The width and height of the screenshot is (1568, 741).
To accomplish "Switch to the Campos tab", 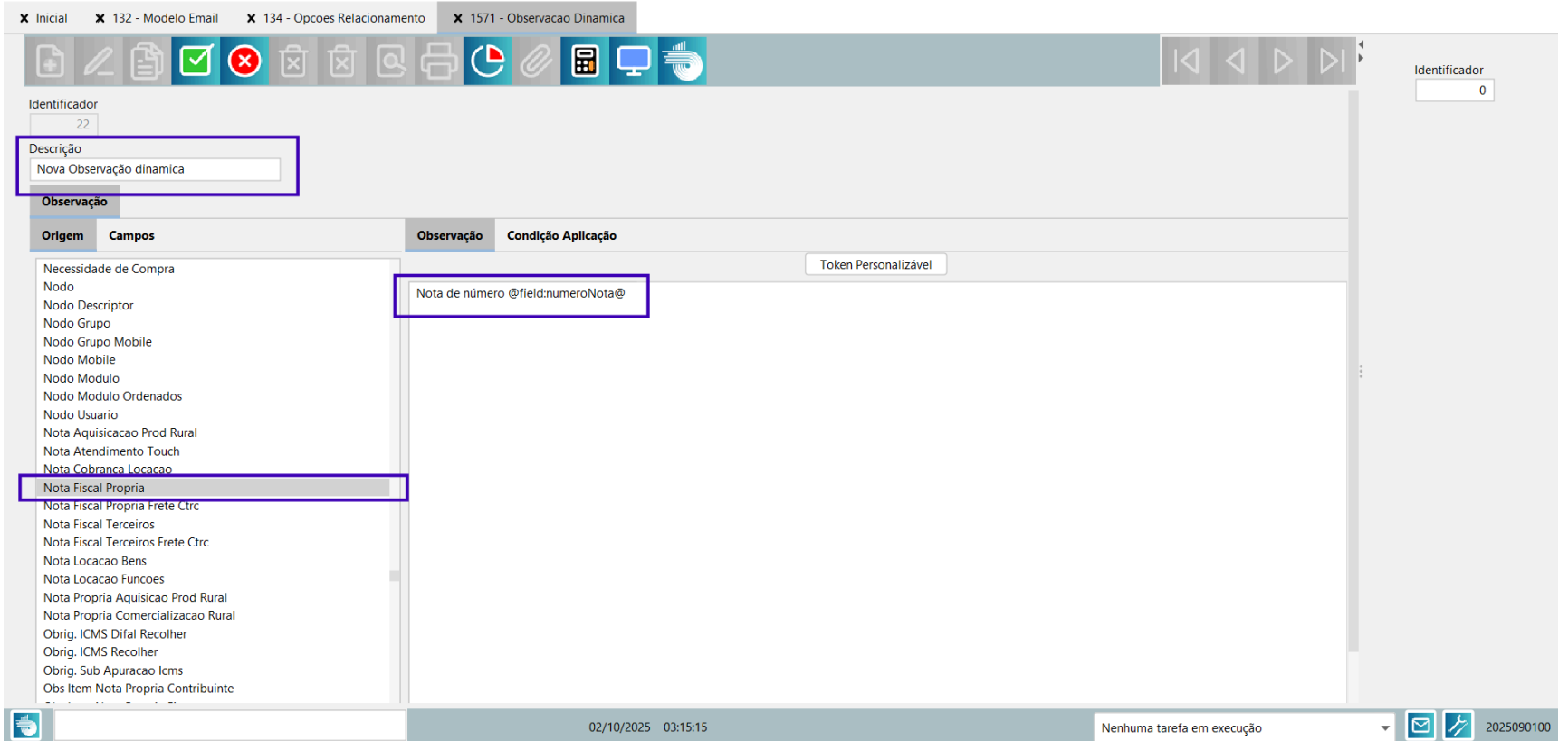I will (x=131, y=235).
